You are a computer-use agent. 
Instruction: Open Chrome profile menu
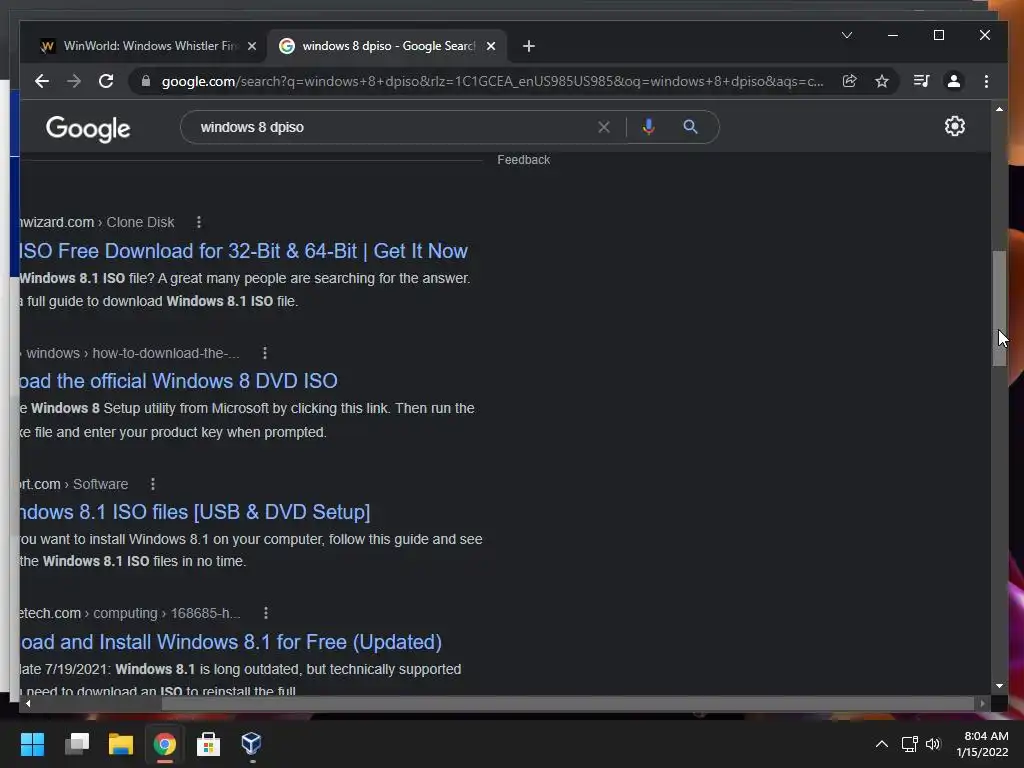pos(953,81)
